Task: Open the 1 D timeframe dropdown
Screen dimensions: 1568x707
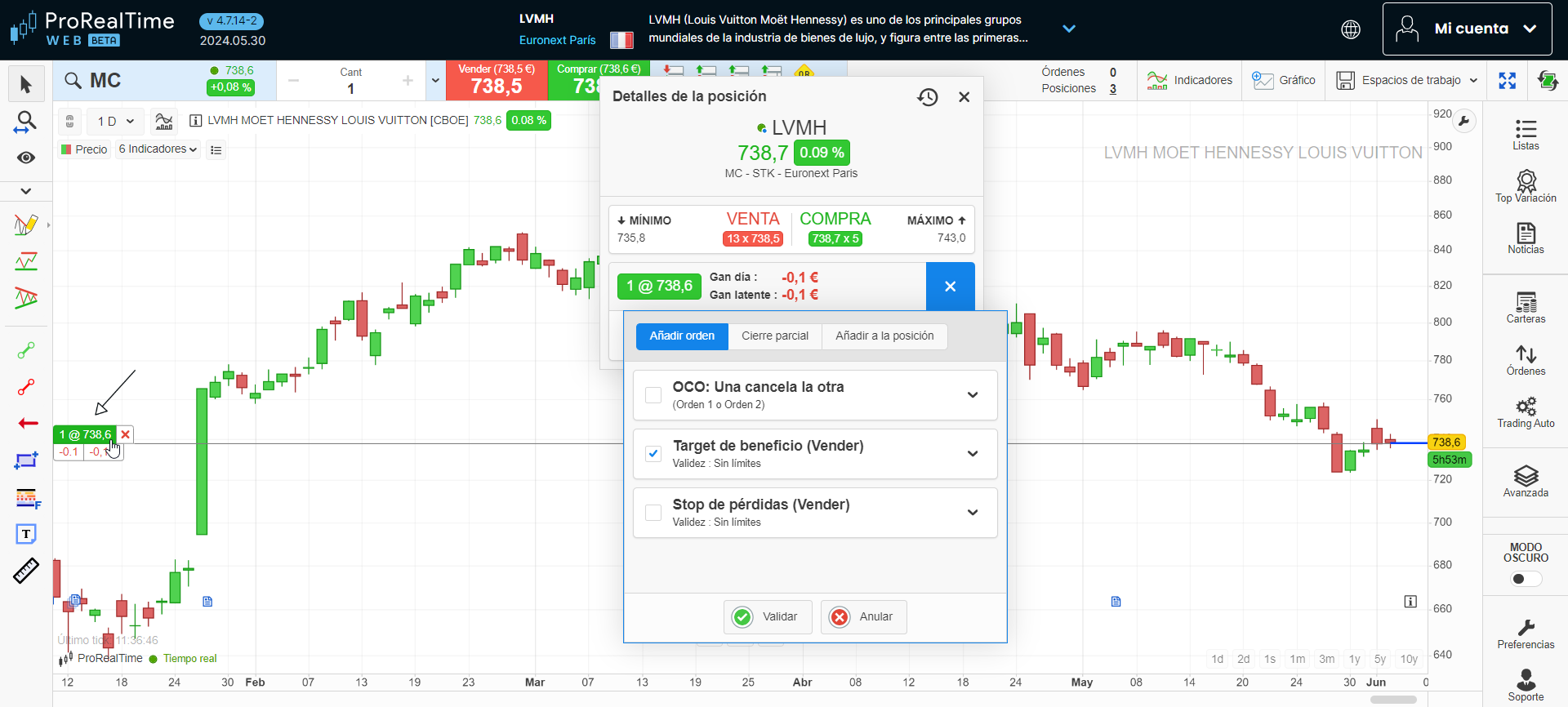Action: (x=116, y=122)
